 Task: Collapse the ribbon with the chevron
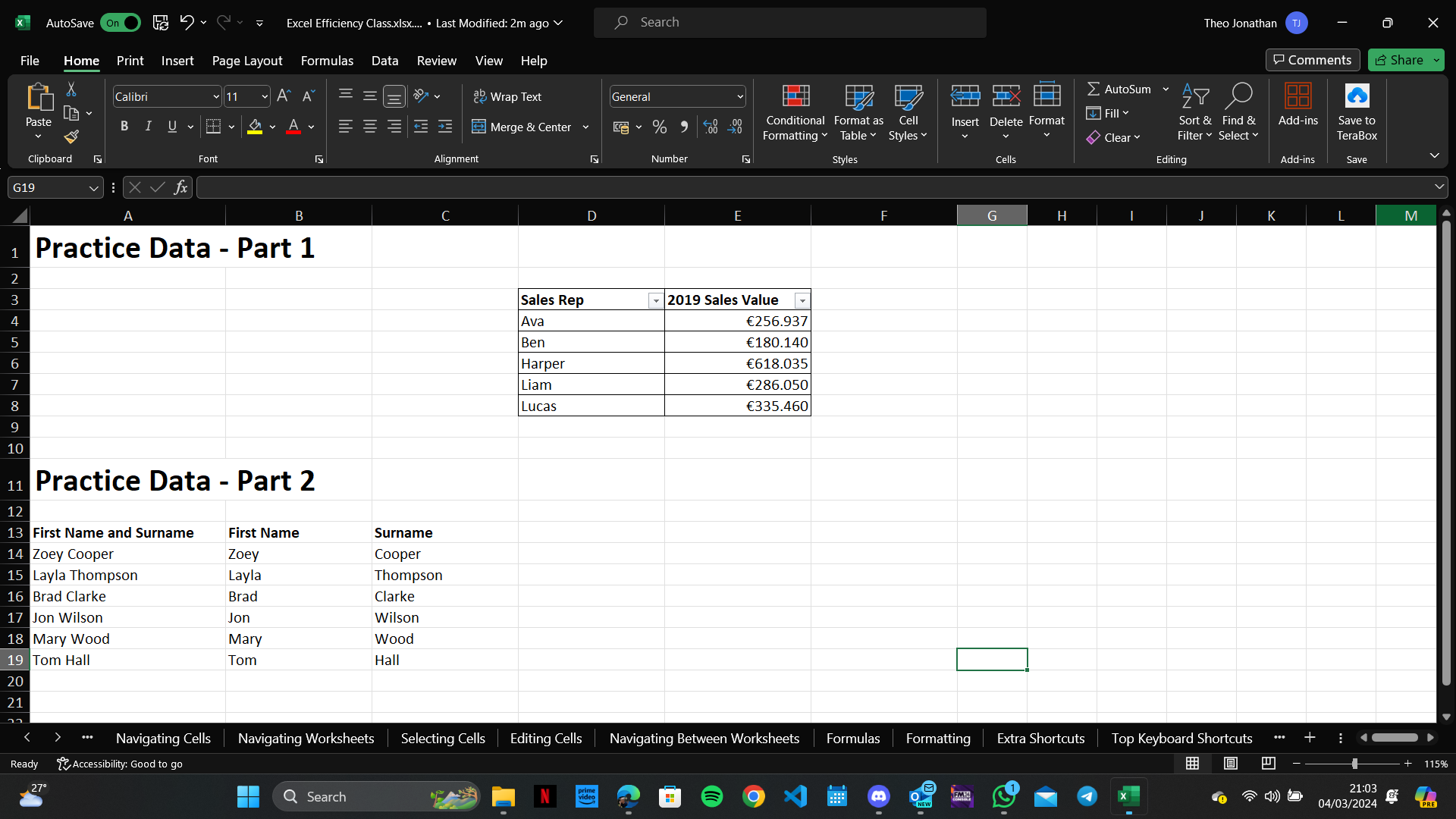point(1435,155)
